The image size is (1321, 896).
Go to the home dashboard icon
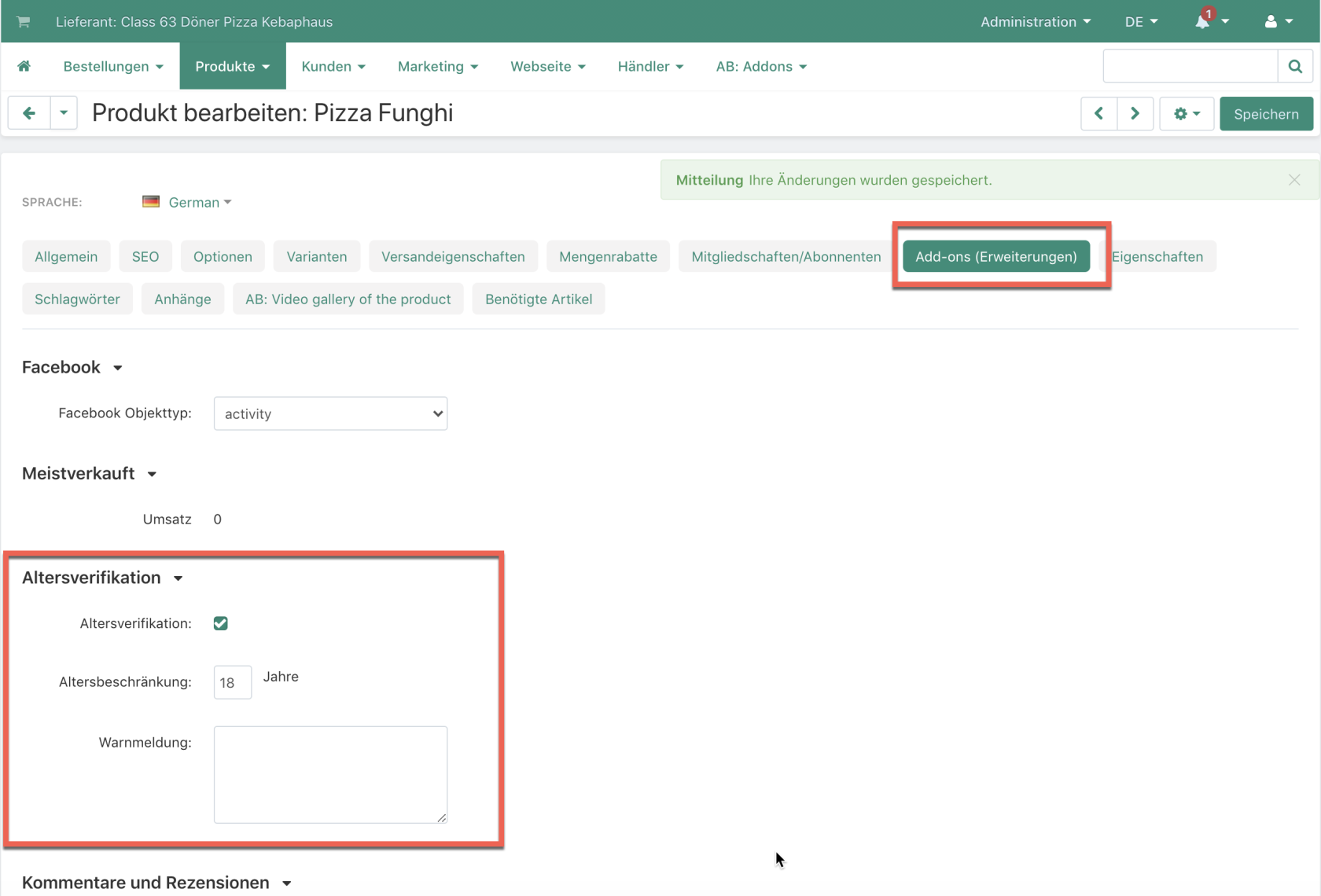pos(24,66)
